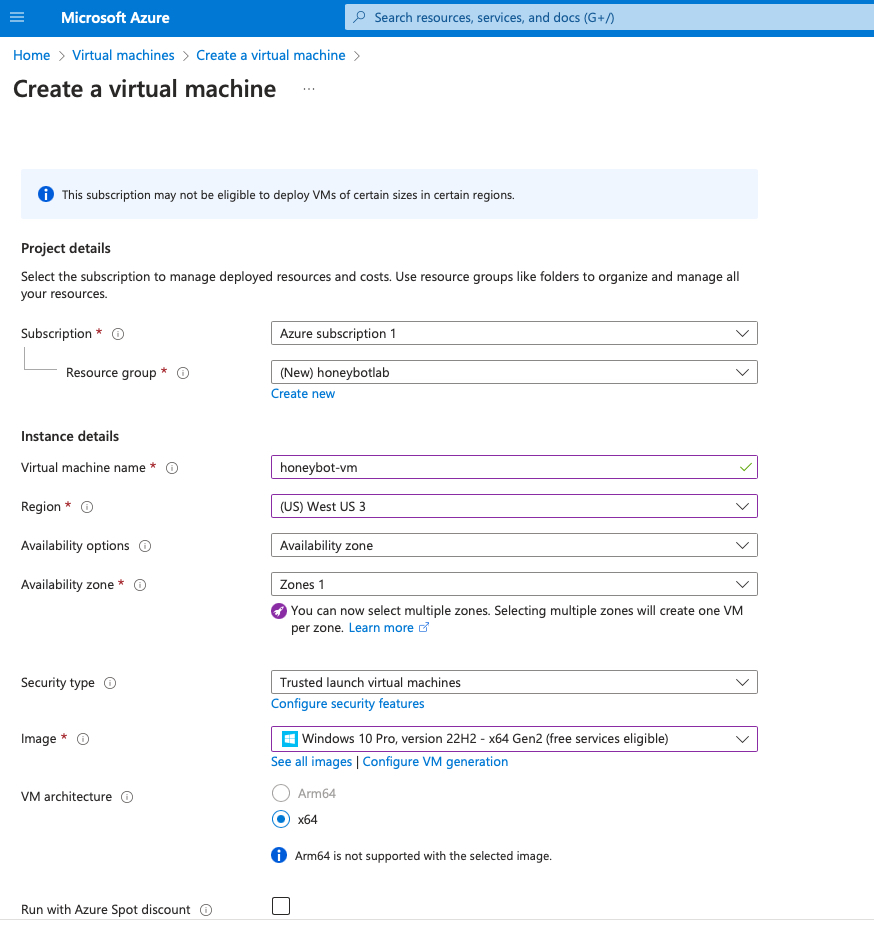The height and width of the screenshot is (937, 874).
Task: Click the info icon beside Resource group
Action: (183, 373)
